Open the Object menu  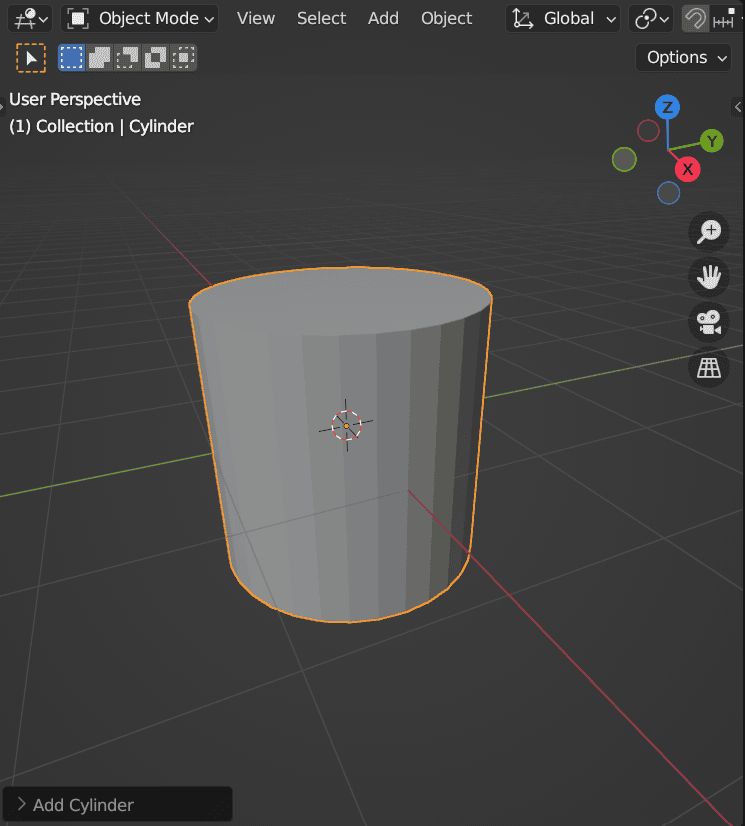click(x=446, y=19)
